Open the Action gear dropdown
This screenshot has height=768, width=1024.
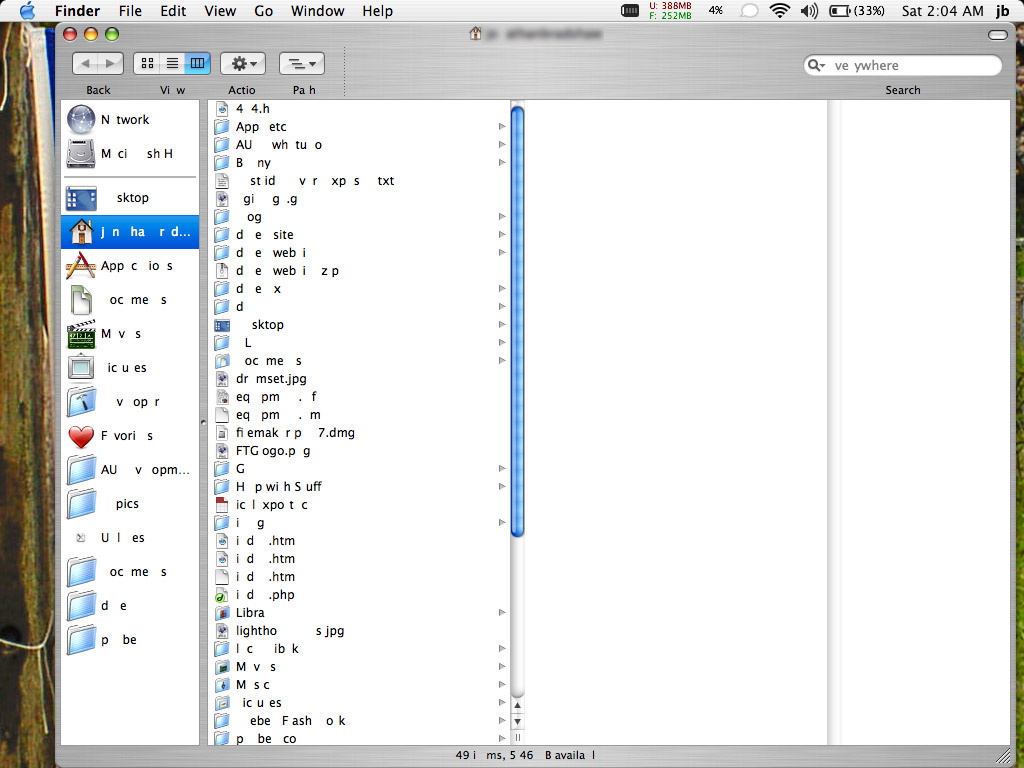pyautogui.click(x=243, y=63)
